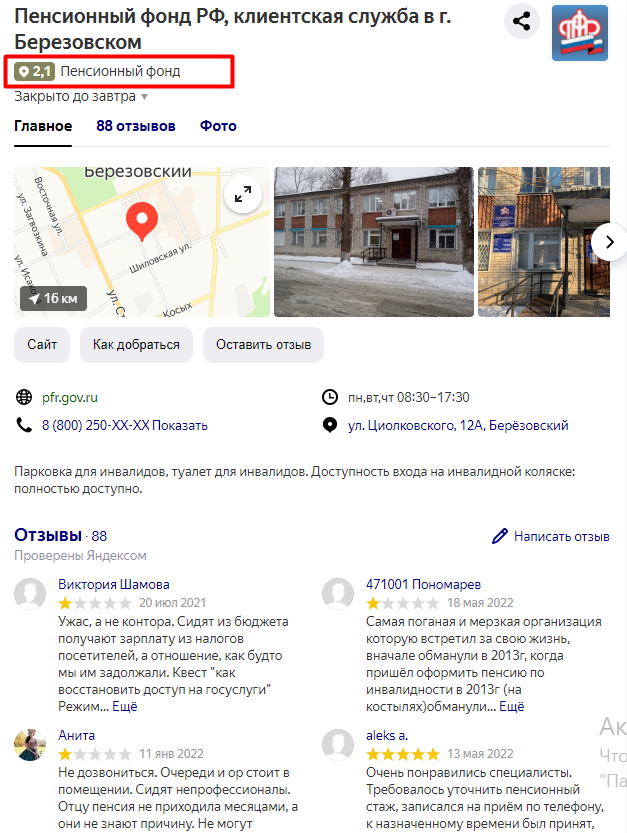The width and height of the screenshot is (627, 833).
Task: Click the Оставить отзыв button
Action: click(x=264, y=345)
